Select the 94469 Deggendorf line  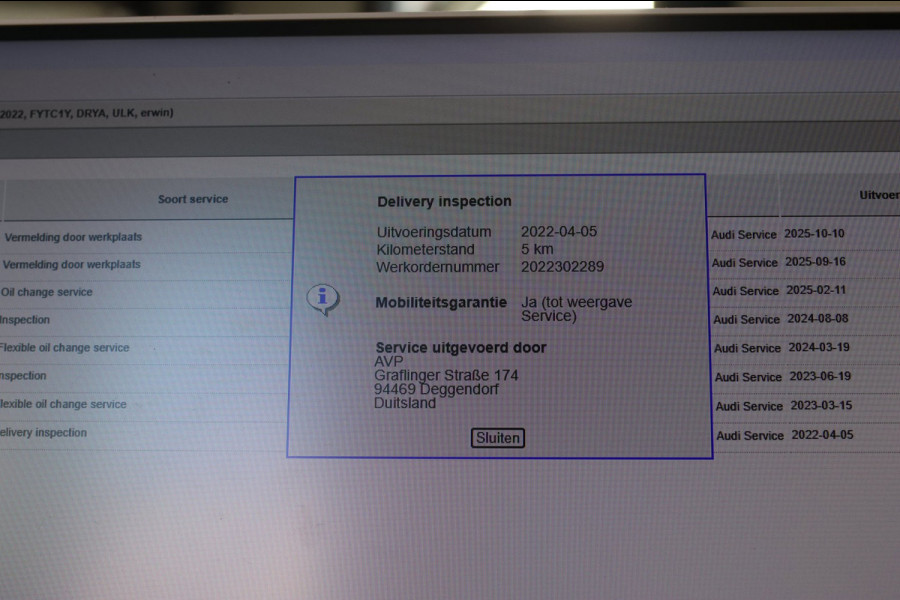[x=436, y=389]
